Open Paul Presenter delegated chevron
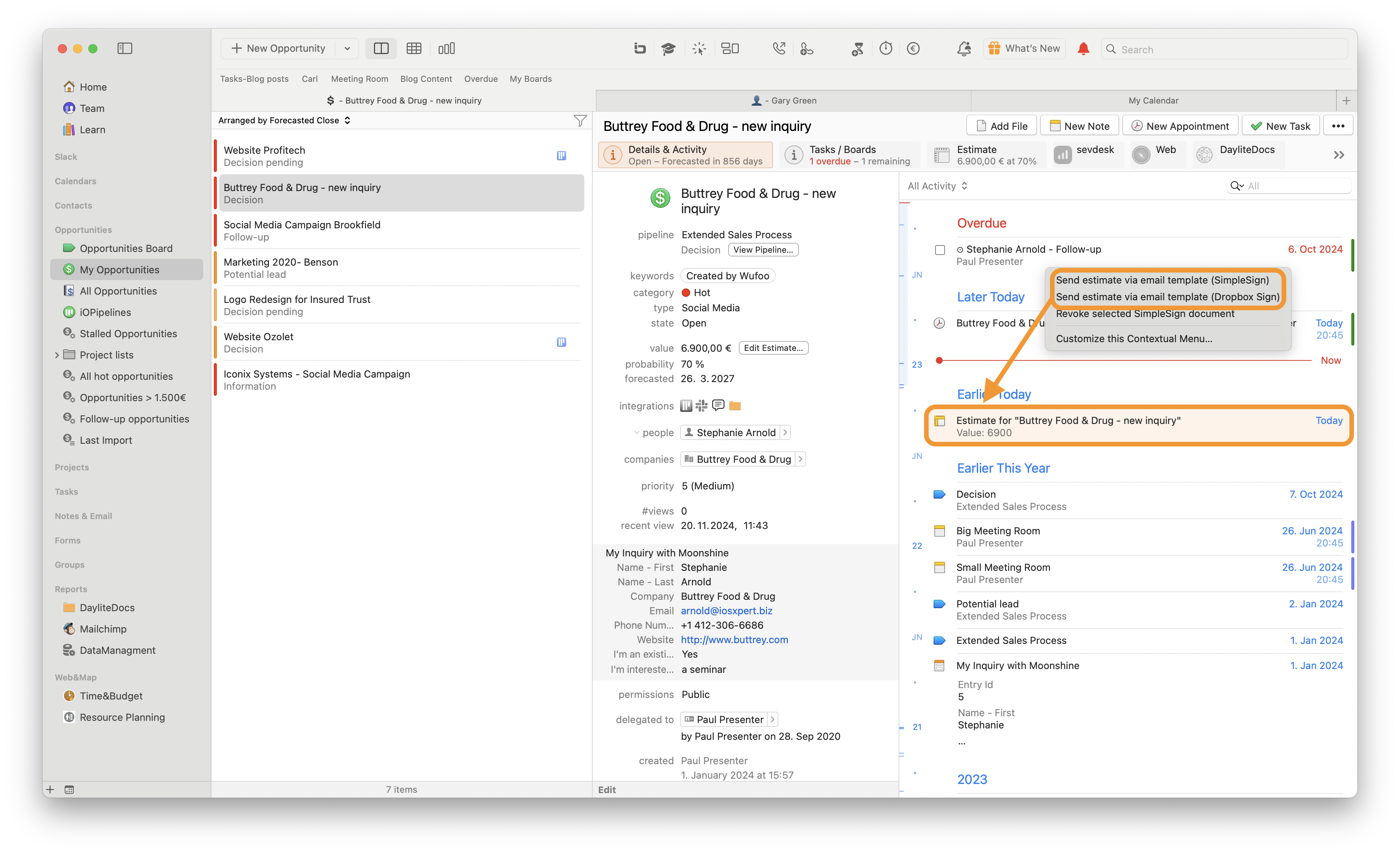Viewport: 1400px width, 854px height. click(772, 719)
